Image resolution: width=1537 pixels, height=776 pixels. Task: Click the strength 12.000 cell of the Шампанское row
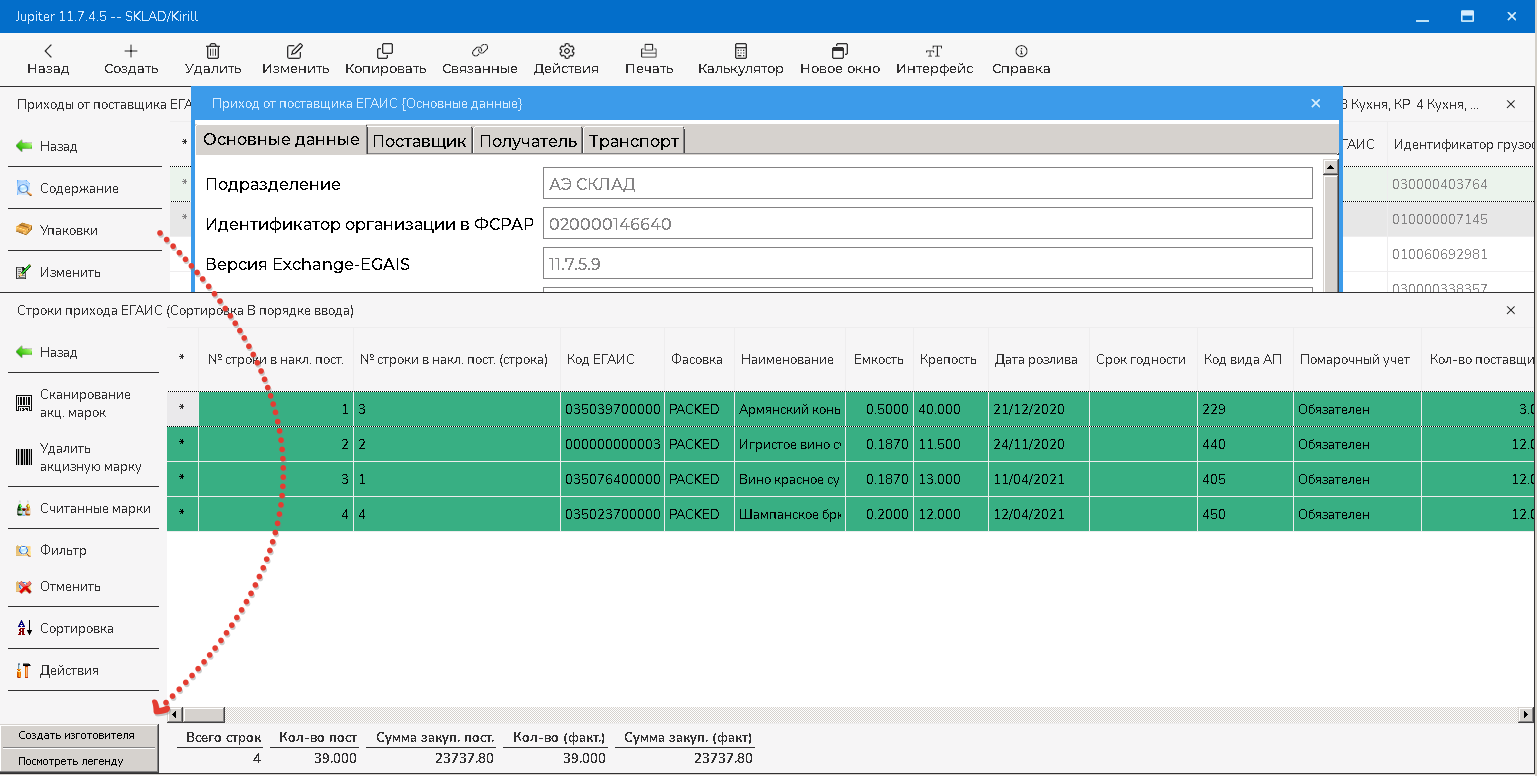click(x=949, y=514)
